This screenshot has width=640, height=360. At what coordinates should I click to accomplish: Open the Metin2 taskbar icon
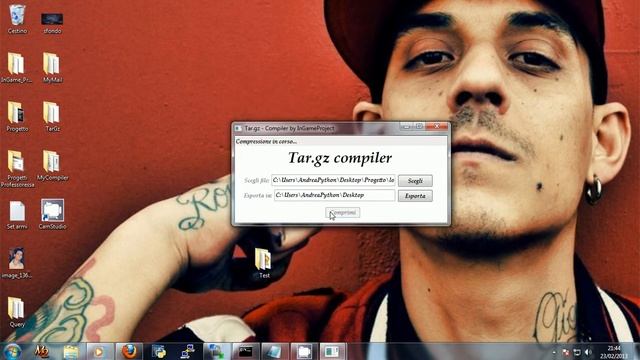42,351
